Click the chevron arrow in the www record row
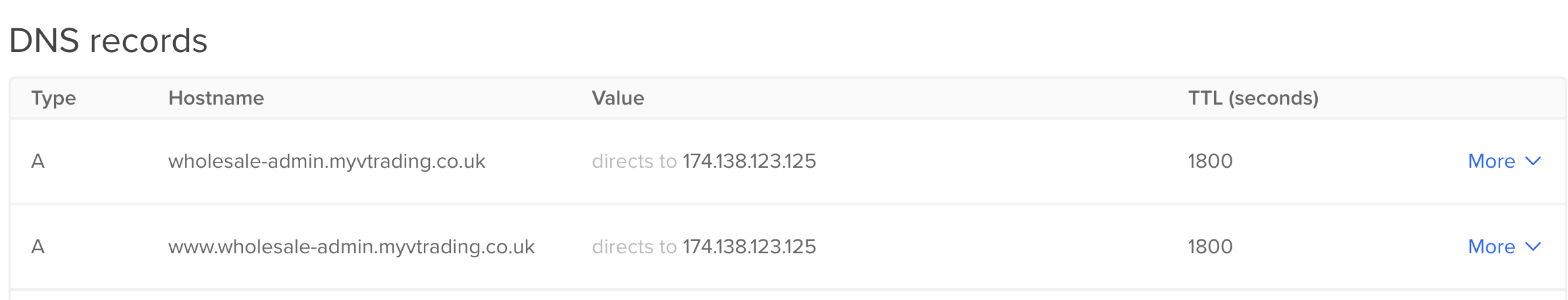The width and height of the screenshot is (1568, 300). tap(1533, 247)
